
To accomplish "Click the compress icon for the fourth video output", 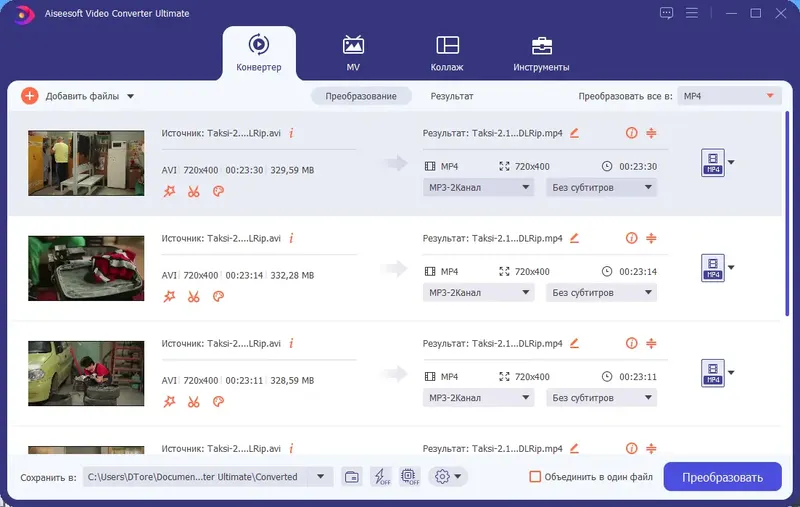I will (x=651, y=448).
